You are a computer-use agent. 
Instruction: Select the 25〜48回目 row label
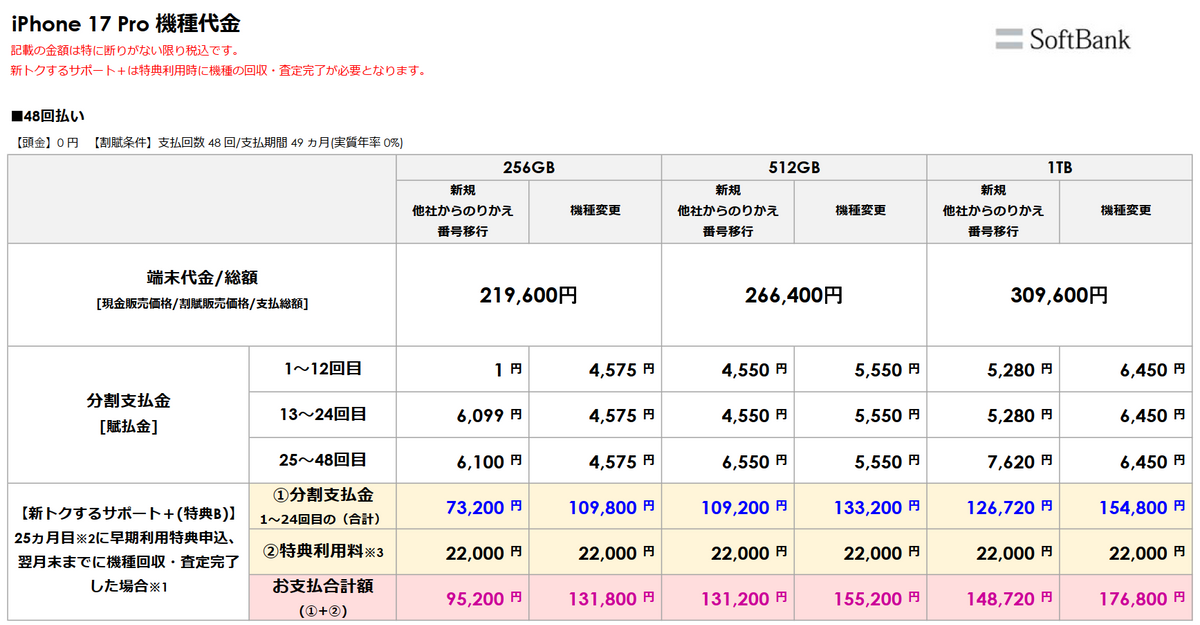coord(322,460)
